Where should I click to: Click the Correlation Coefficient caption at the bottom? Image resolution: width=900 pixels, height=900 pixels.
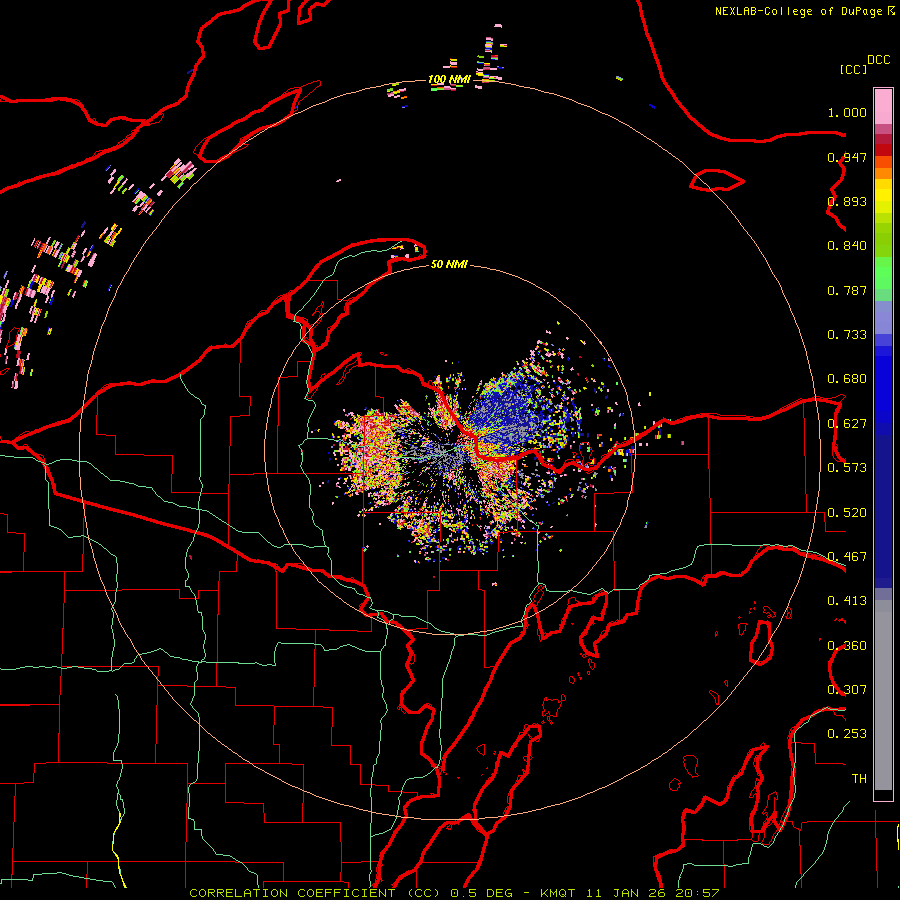(453, 893)
